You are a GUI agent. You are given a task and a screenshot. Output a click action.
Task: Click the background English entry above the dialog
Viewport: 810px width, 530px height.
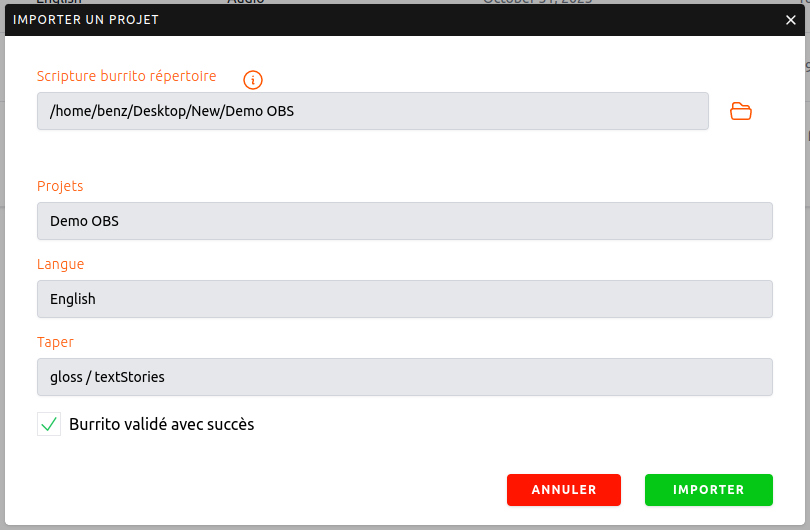[x=59, y=2]
